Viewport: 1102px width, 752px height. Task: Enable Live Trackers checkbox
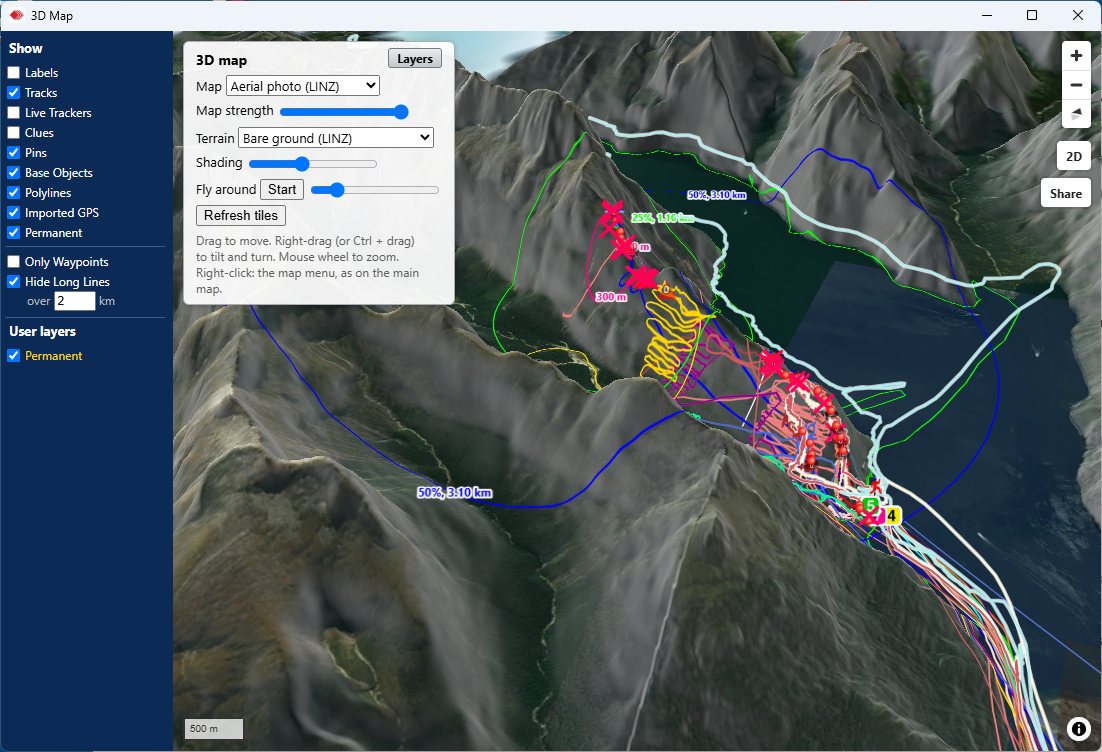[x=13, y=112]
